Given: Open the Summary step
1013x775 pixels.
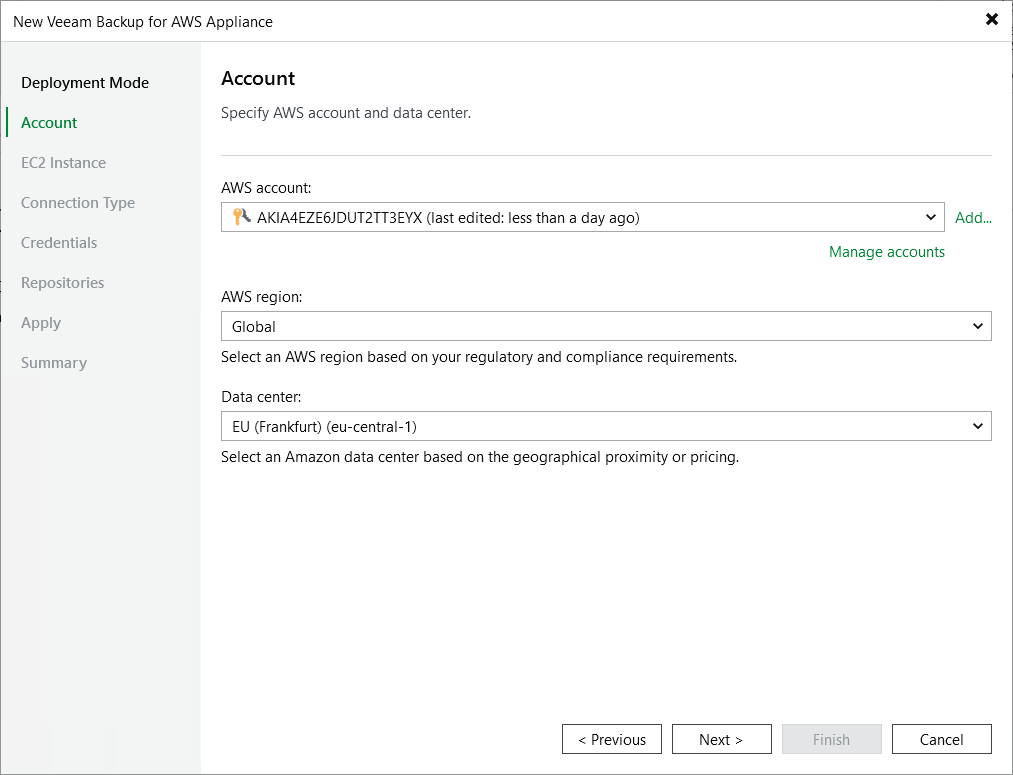Looking at the screenshot, I should coord(54,362).
